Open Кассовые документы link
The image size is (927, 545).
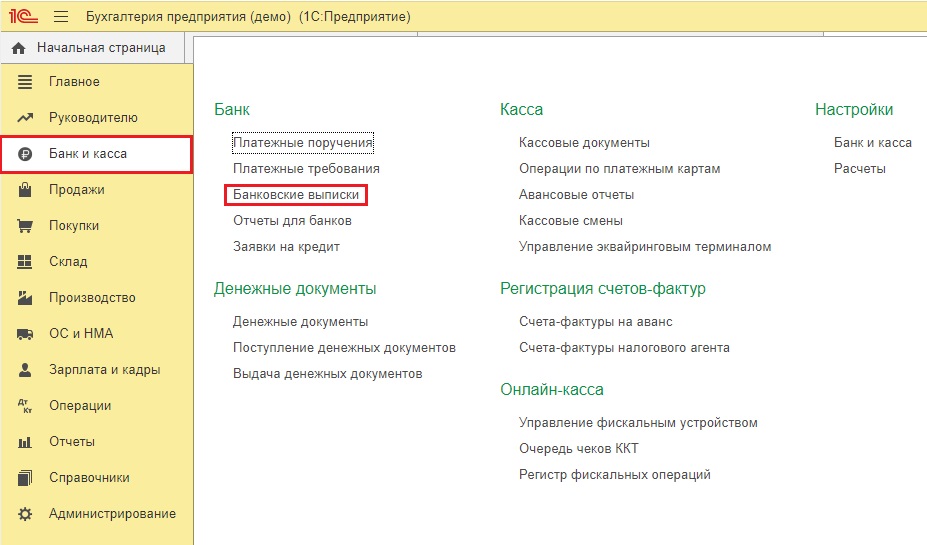pyautogui.click(x=584, y=143)
